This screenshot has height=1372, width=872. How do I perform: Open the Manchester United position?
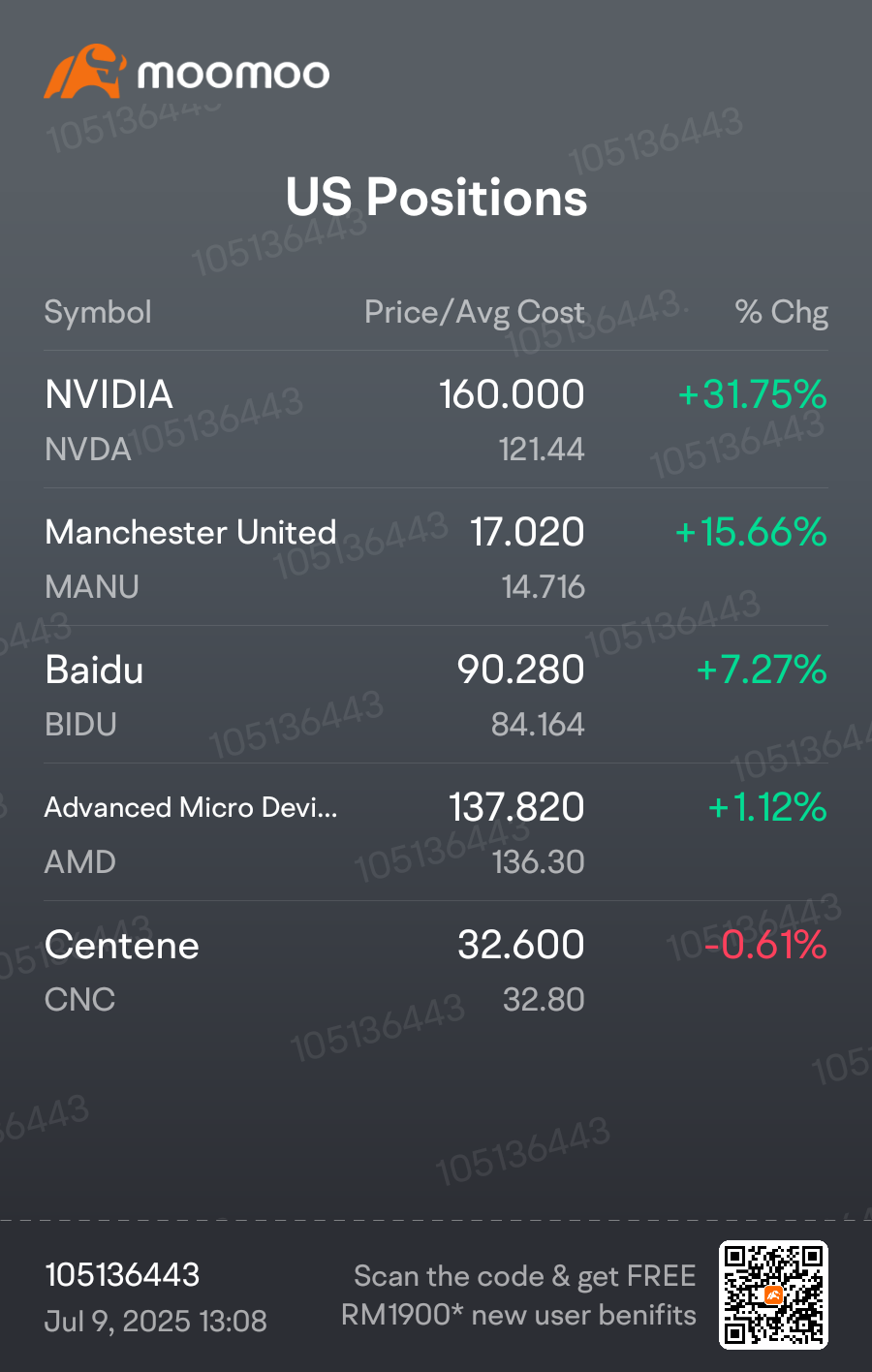tap(436, 557)
